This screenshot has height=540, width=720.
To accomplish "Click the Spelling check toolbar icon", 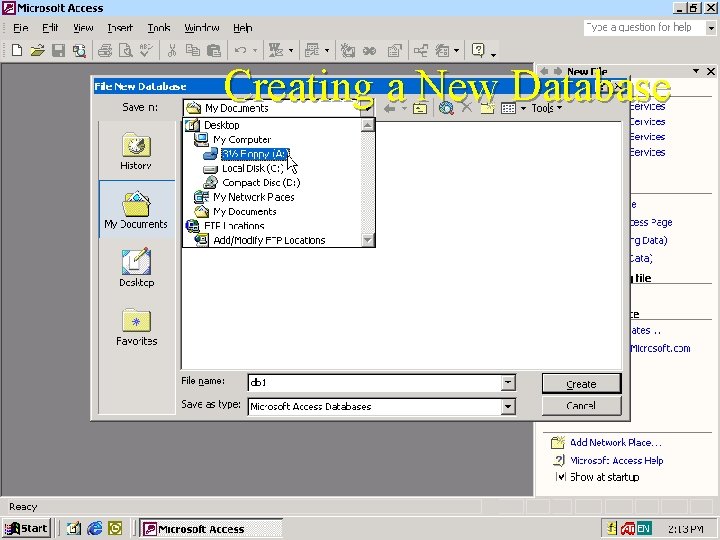I will click(146, 50).
